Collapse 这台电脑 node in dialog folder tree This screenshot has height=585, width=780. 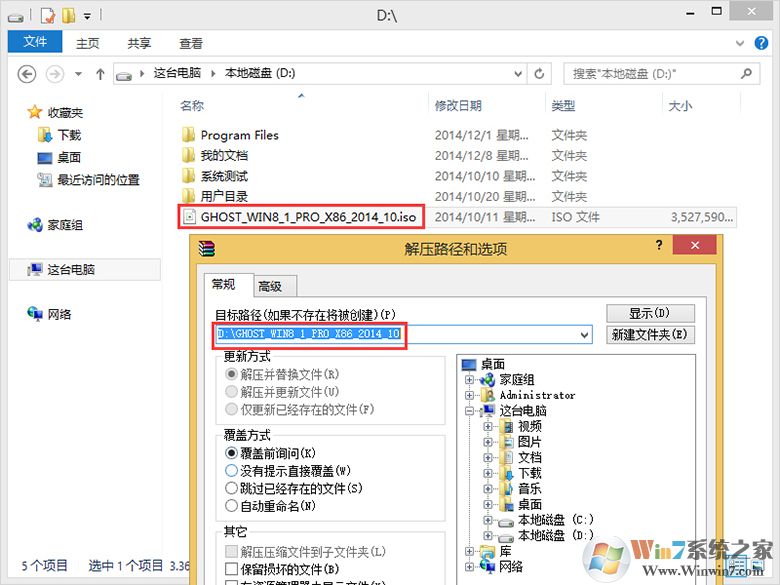(x=469, y=411)
